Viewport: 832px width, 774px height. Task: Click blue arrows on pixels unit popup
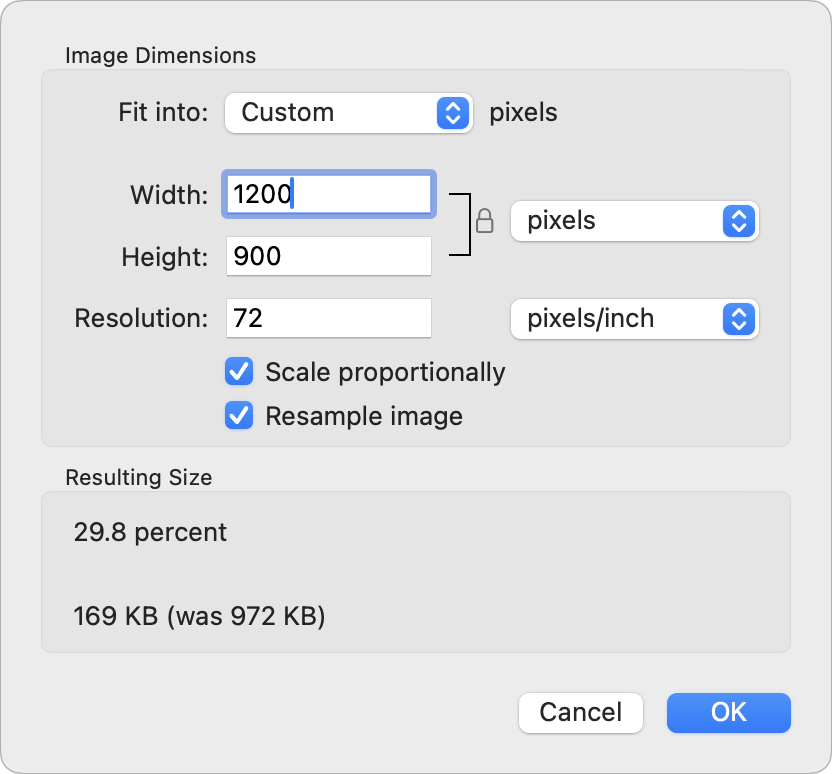[x=738, y=221]
